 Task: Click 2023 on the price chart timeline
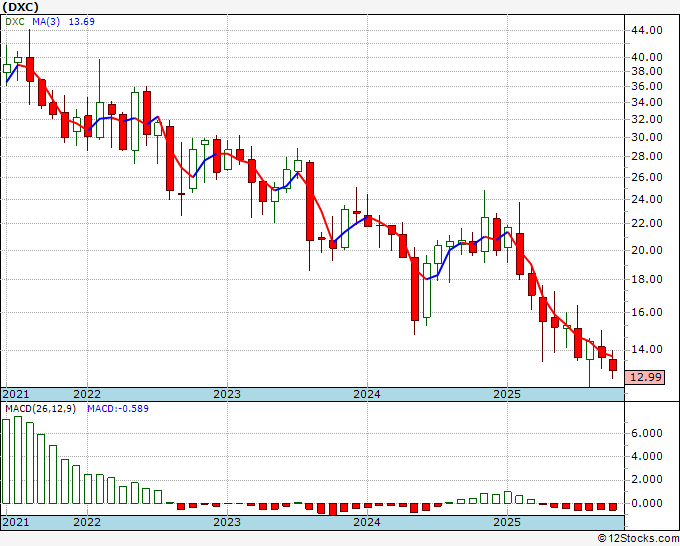click(x=227, y=394)
